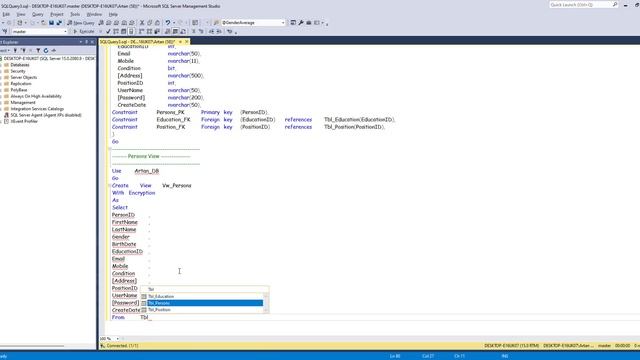Click the Parse checkmark icon
The image size is (640, 360).
108,31
